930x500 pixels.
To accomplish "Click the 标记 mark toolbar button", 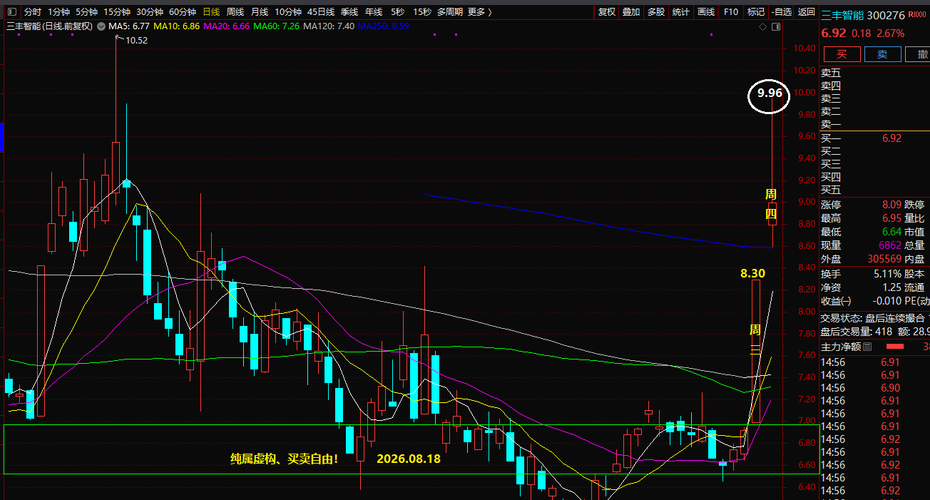I will [756, 12].
